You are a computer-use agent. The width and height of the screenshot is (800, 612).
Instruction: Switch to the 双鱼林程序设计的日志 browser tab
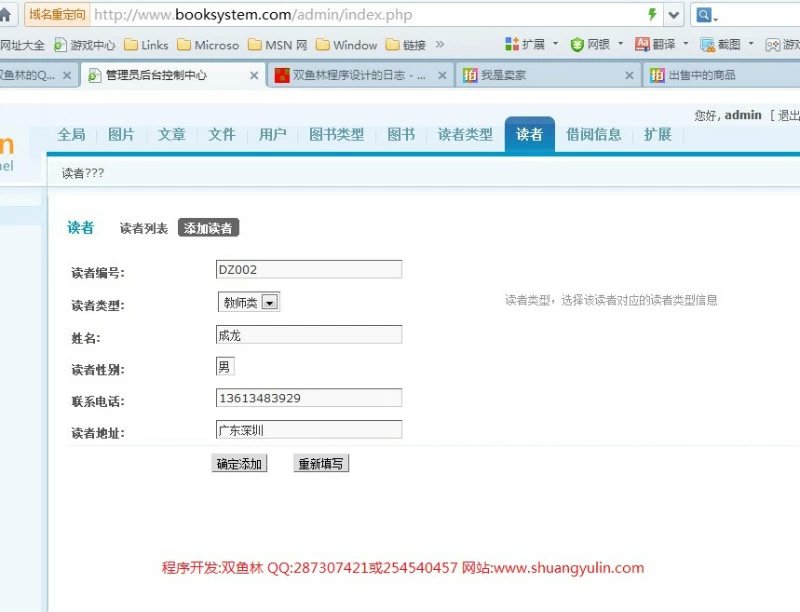pyautogui.click(x=359, y=75)
